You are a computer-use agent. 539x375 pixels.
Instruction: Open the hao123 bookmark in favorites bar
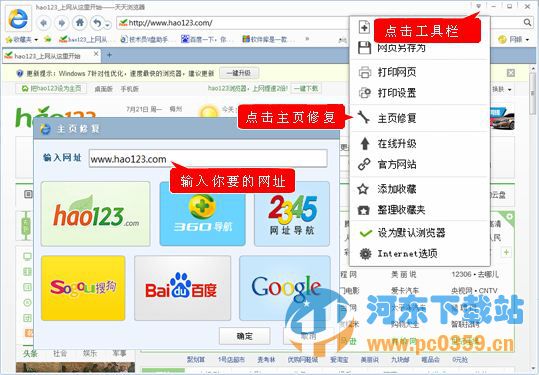(84, 40)
